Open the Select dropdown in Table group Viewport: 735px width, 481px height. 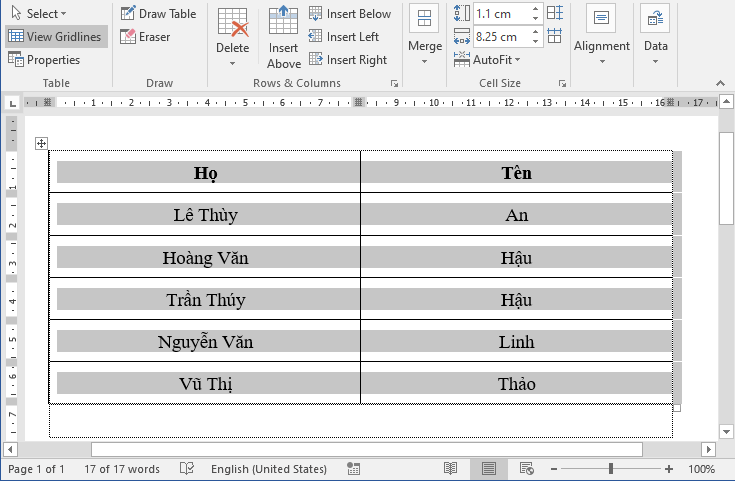(38, 14)
